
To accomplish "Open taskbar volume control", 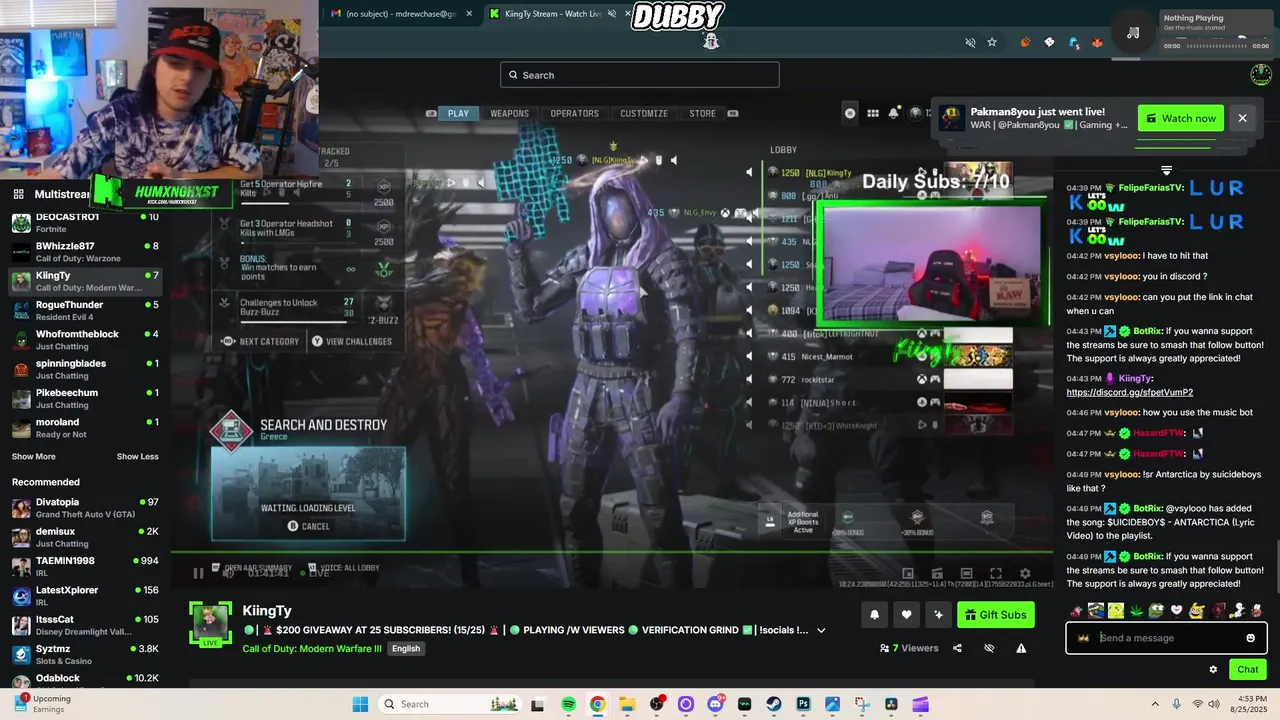I will (1215, 704).
